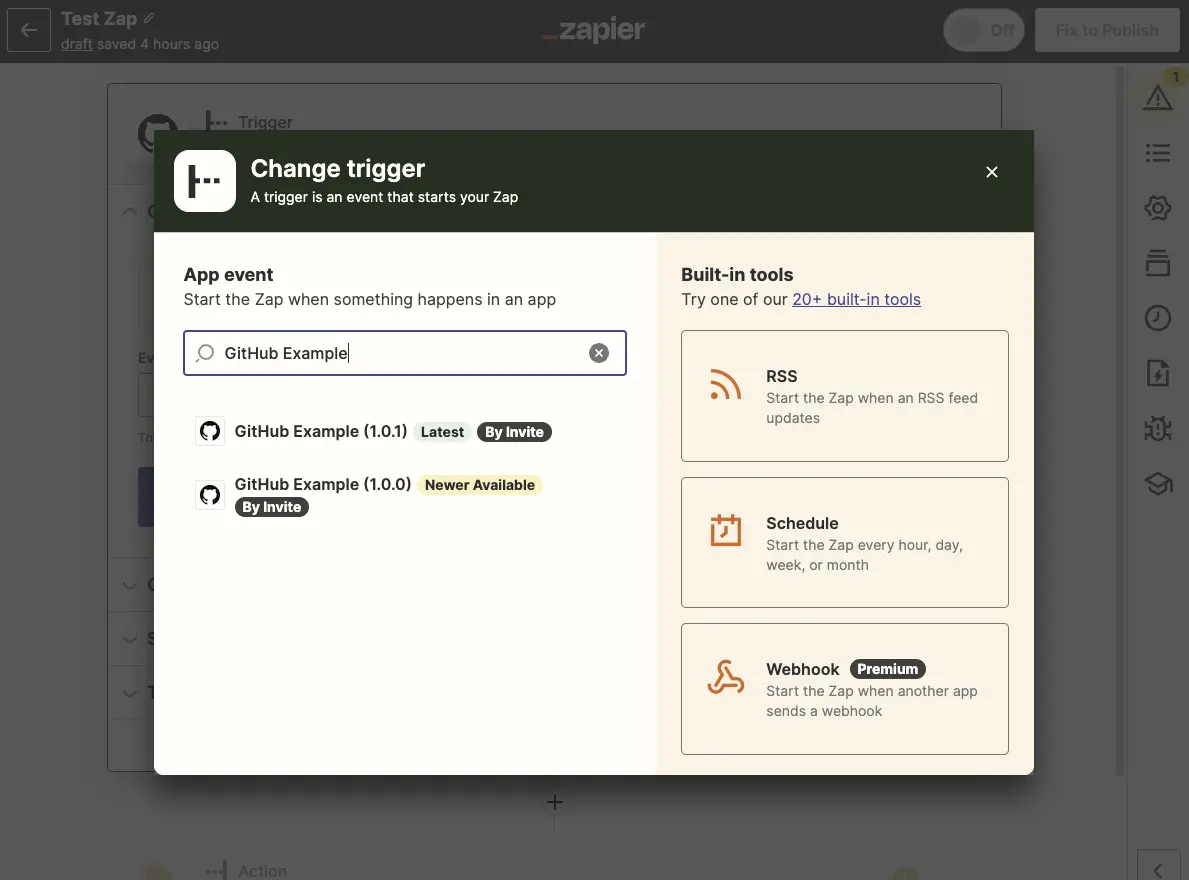The width and height of the screenshot is (1189, 880).
Task: Open Zap settings gear in sidebar
Action: pos(1158,208)
